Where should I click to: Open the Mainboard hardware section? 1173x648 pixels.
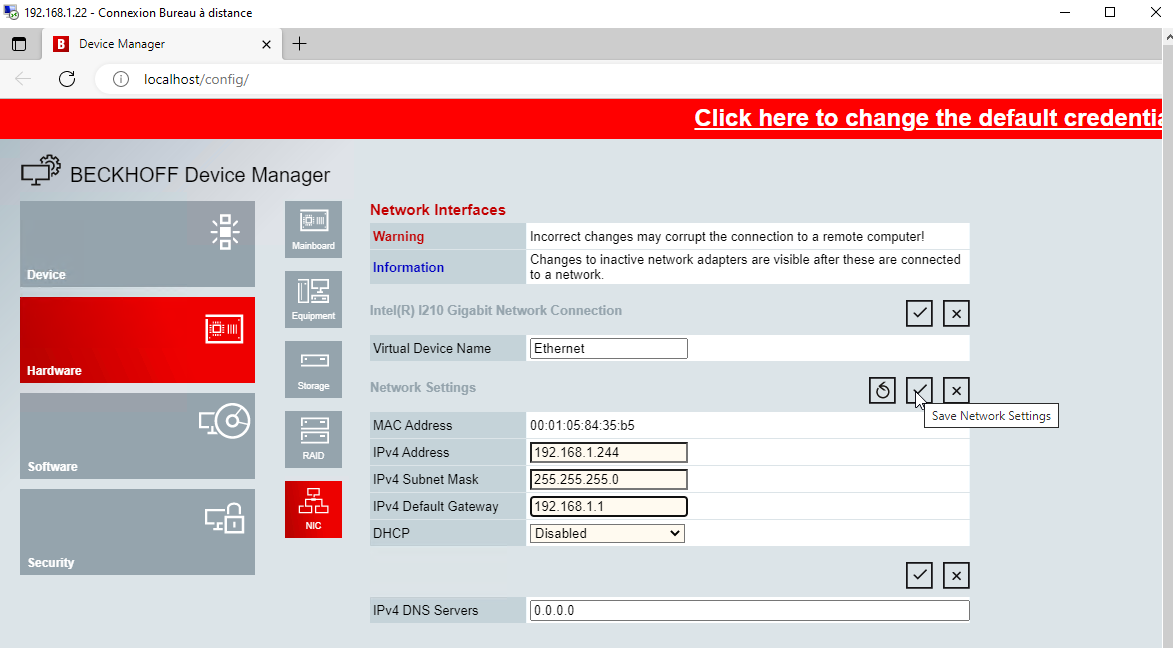point(313,229)
